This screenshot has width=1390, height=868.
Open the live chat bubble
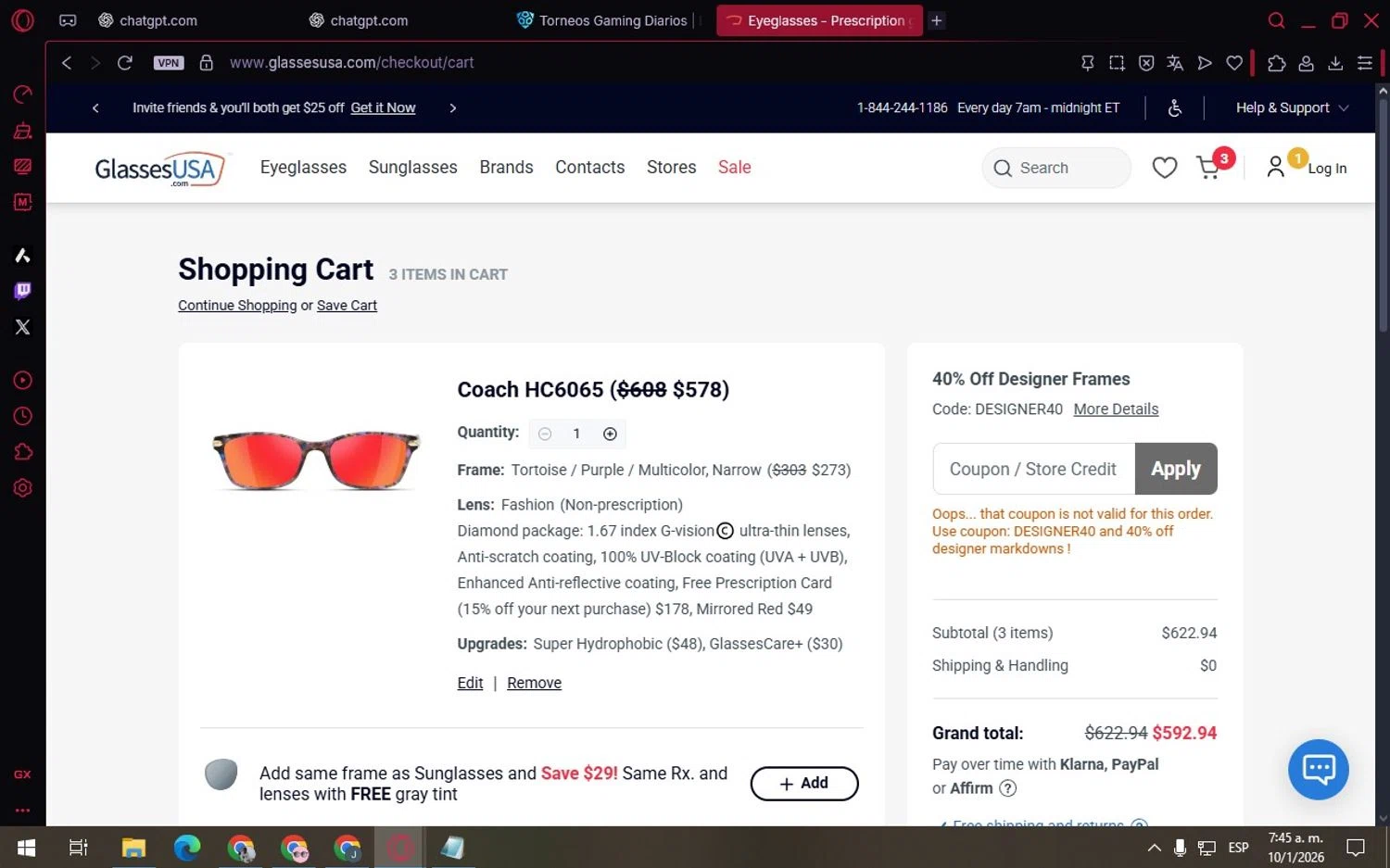(1318, 769)
